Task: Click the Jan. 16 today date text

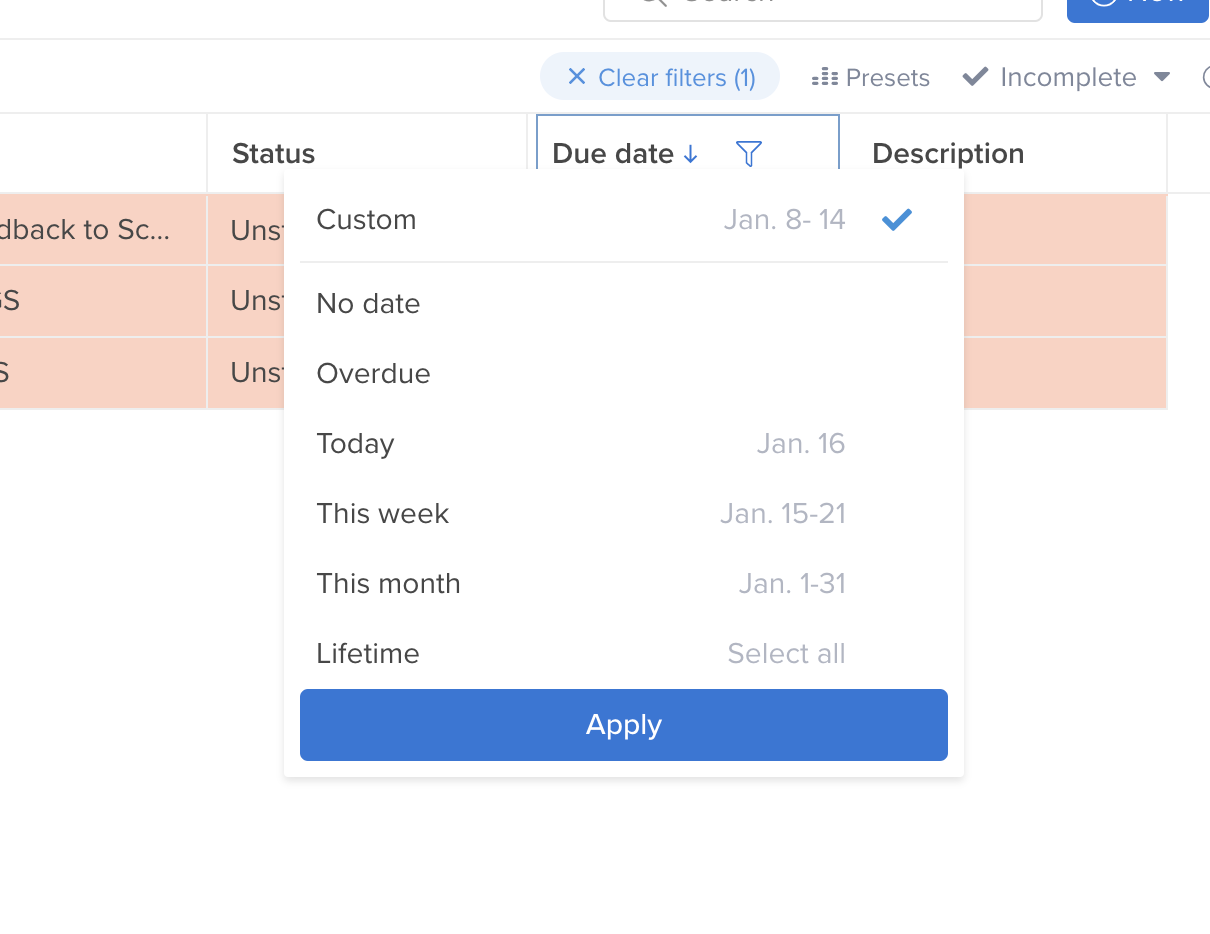Action: click(801, 444)
